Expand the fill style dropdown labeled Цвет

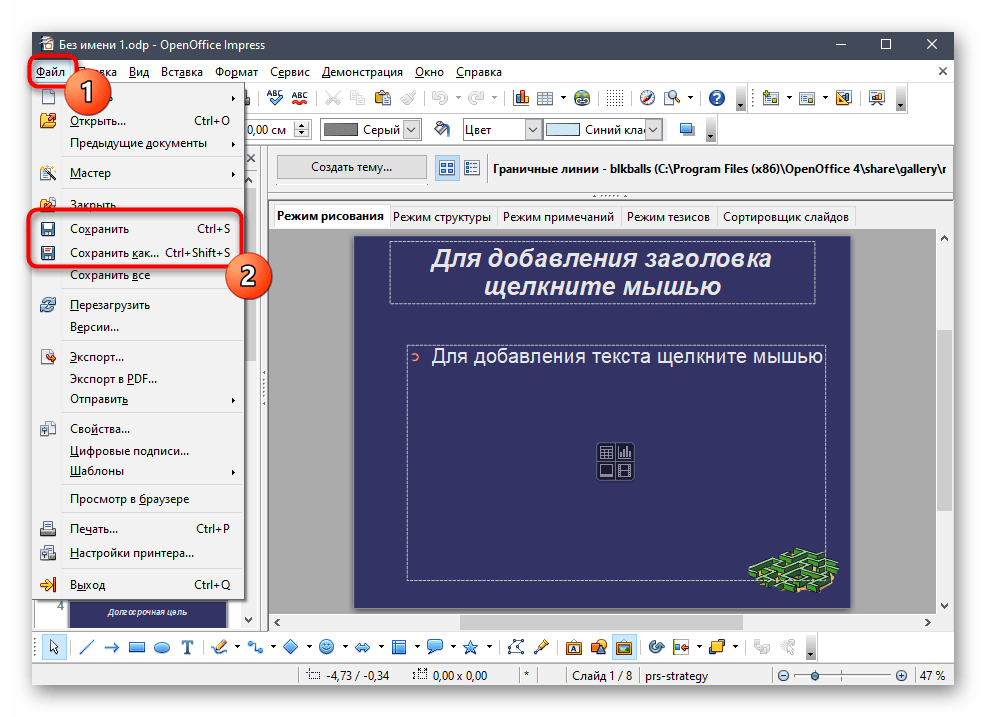click(532, 130)
